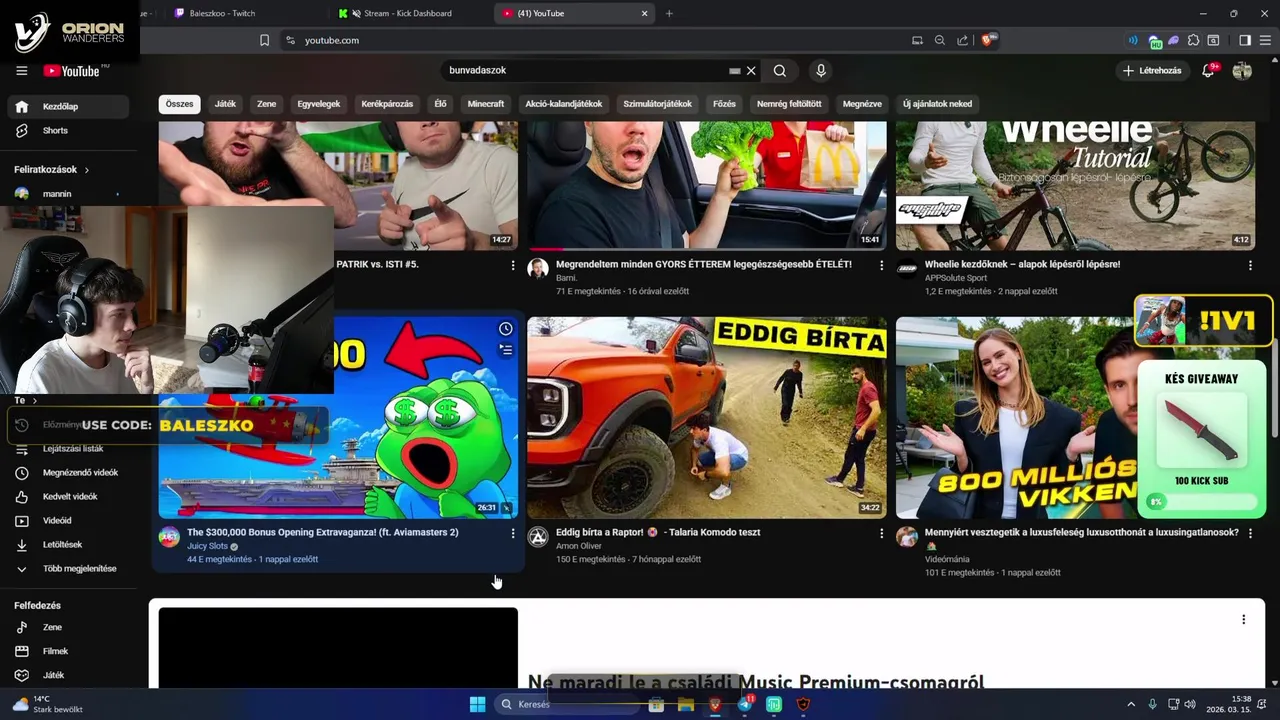This screenshot has height=720, width=1280.
Task: Open the more menu for GYORS ÉTTEREM video
Action: coord(881,265)
